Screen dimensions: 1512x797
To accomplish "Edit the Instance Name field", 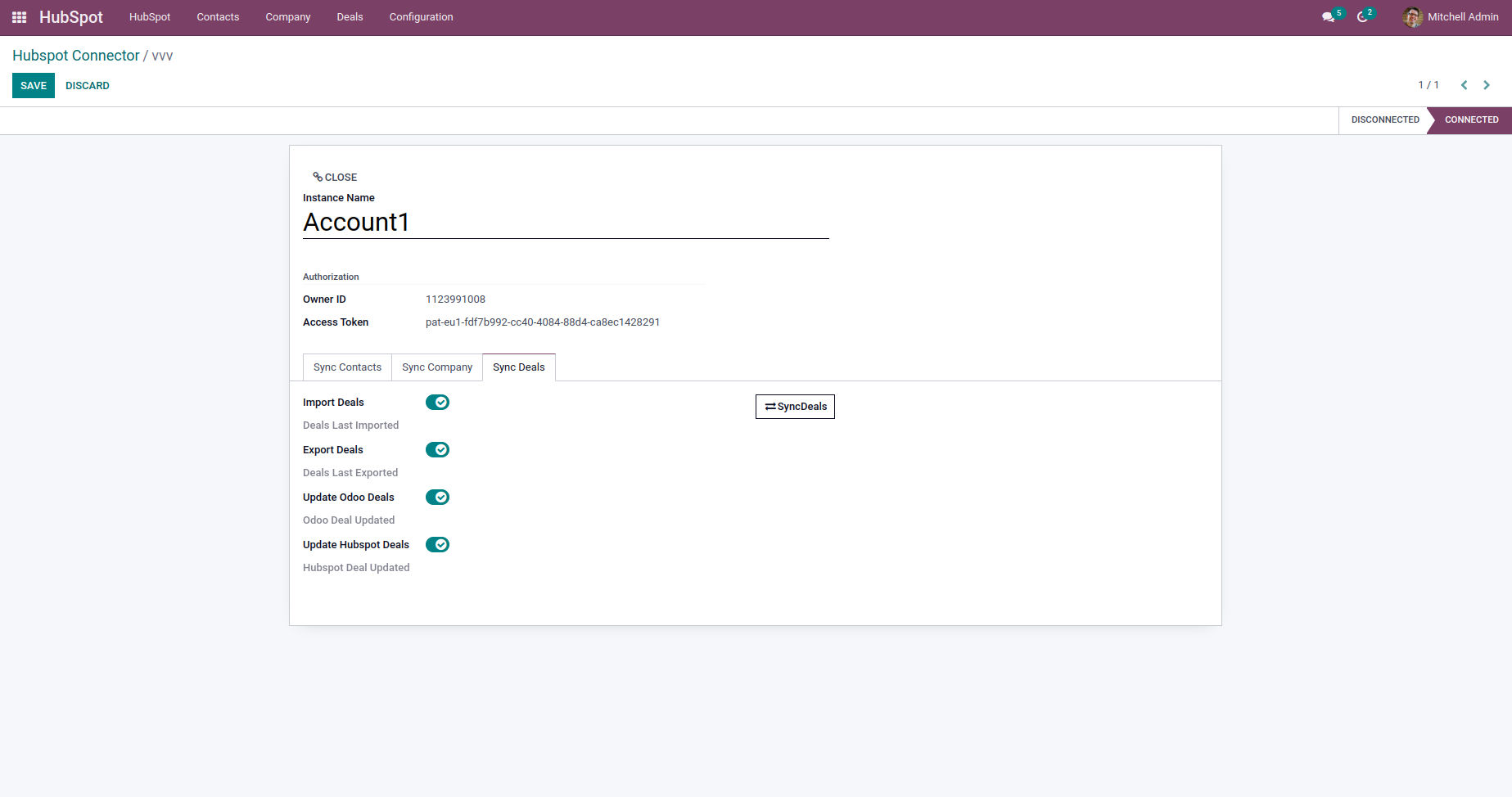I will point(566,223).
